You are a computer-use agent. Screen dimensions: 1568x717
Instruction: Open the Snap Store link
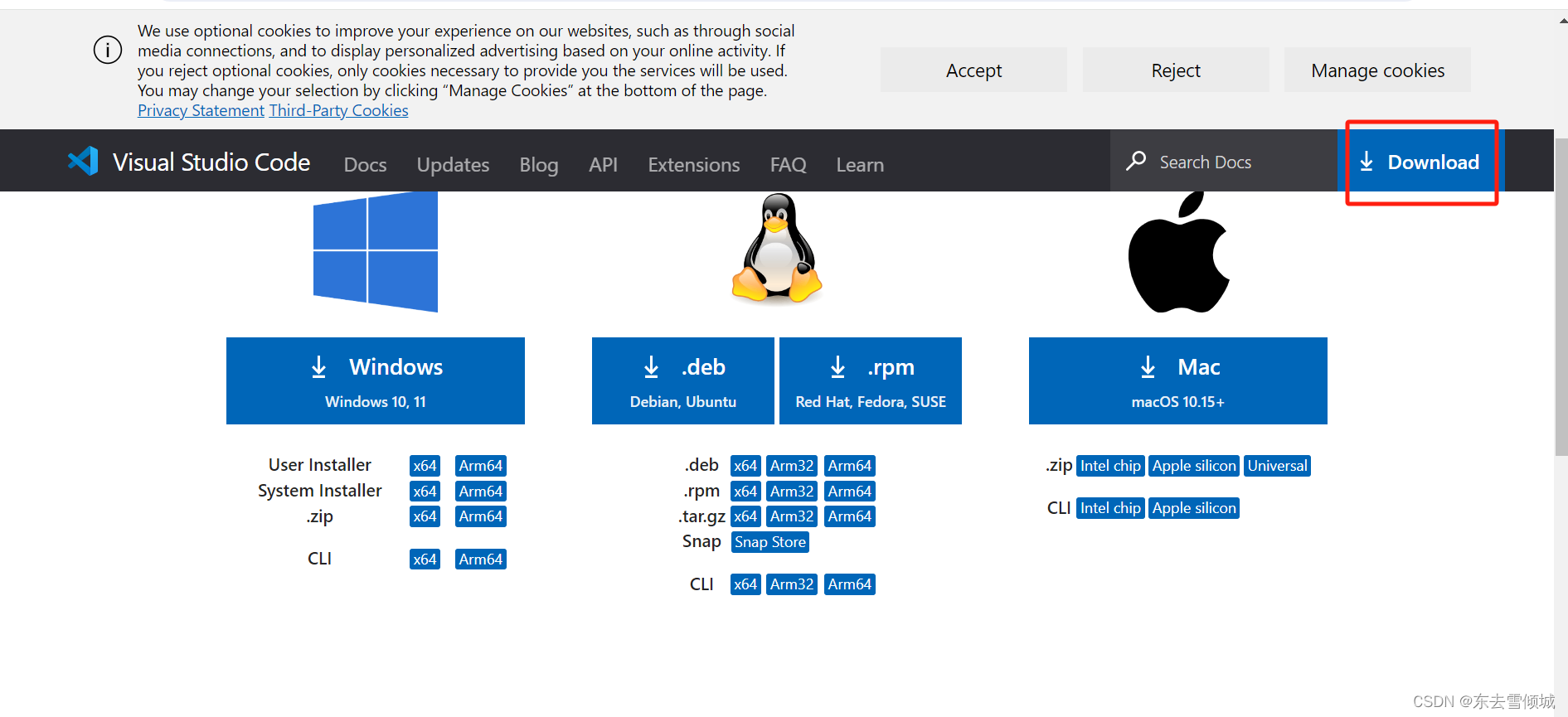coord(770,542)
